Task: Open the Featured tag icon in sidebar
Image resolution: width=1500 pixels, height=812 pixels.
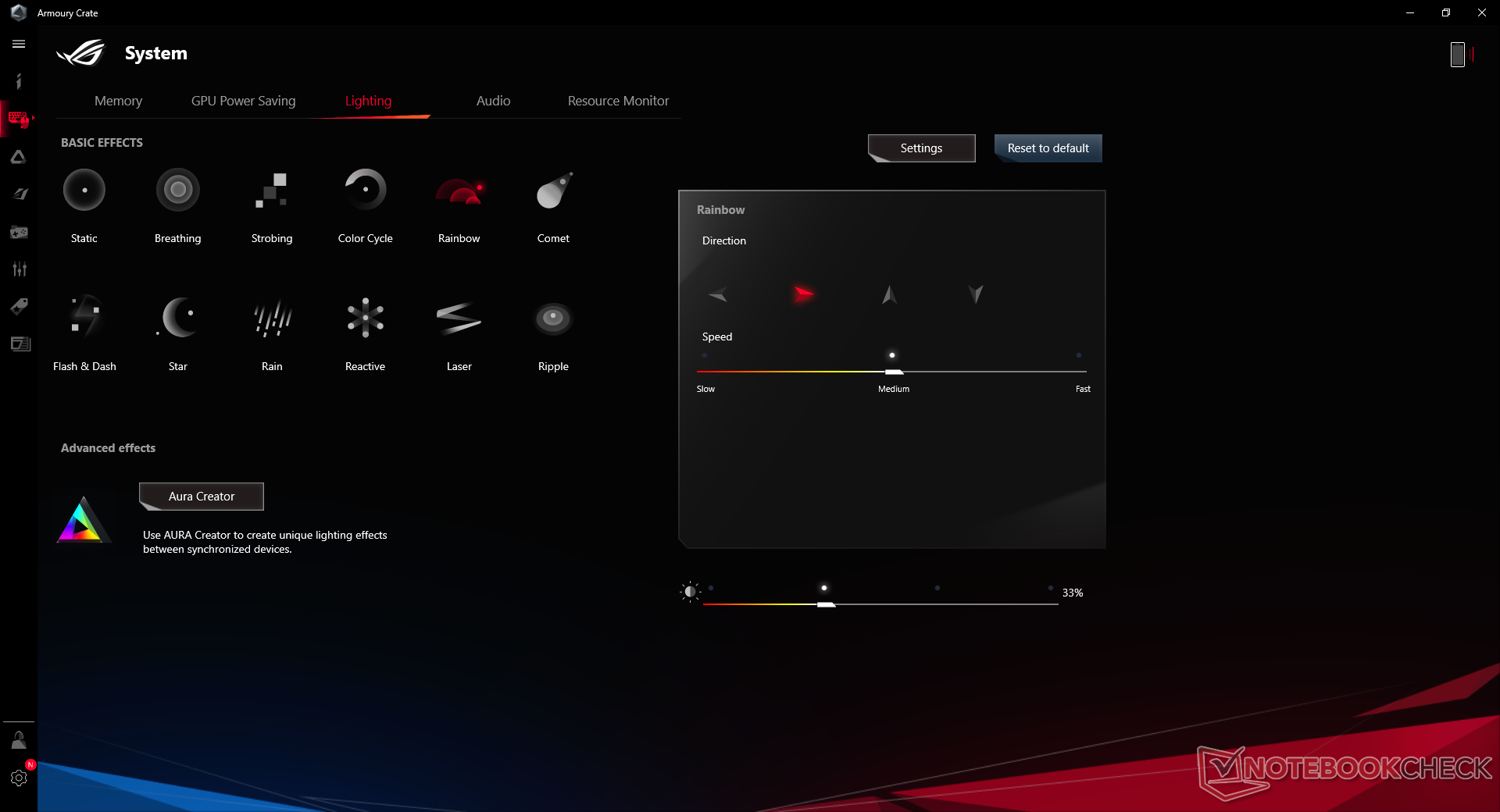Action: [x=19, y=306]
